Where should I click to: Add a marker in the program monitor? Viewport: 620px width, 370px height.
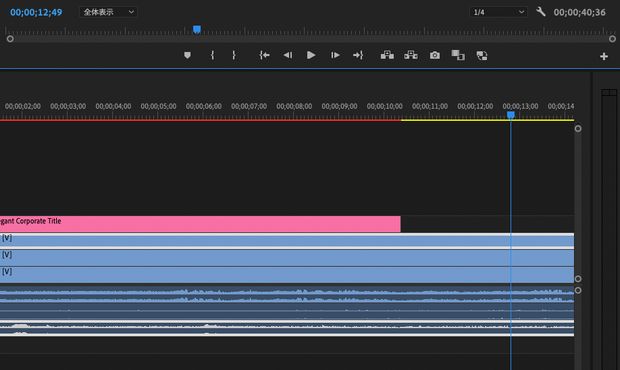pos(187,55)
